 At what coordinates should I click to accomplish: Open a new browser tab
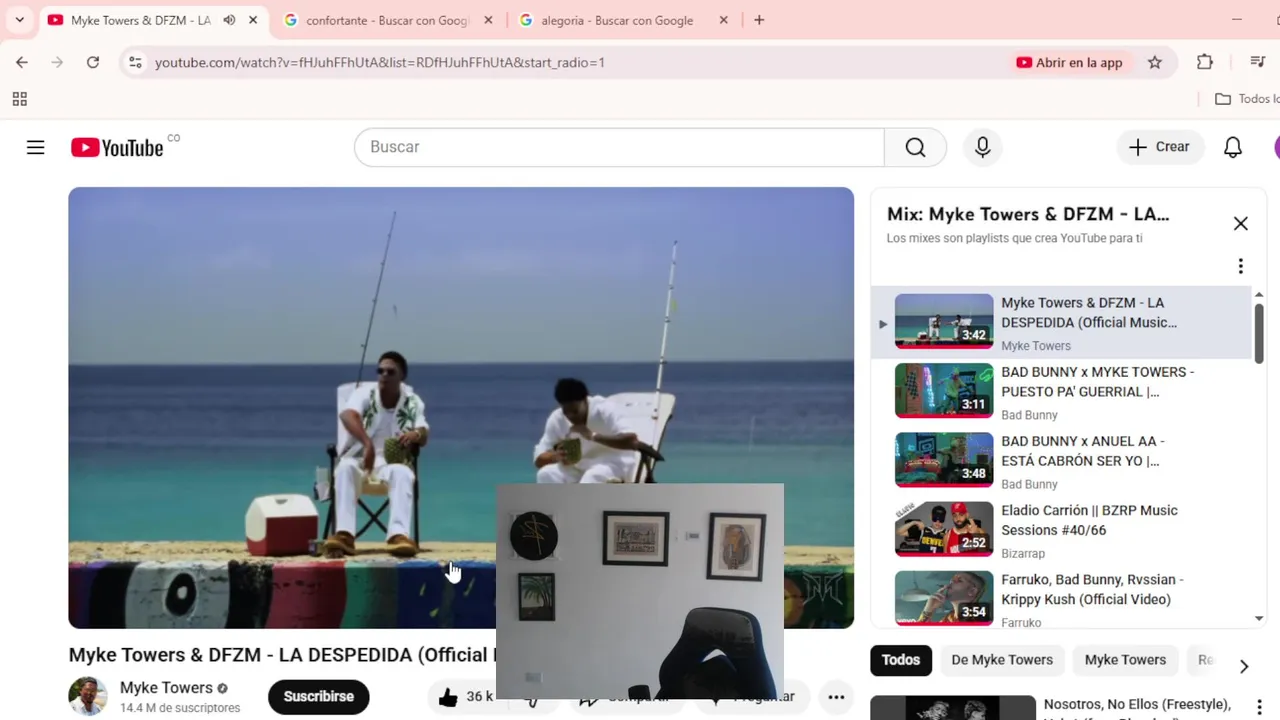click(759, 20)
